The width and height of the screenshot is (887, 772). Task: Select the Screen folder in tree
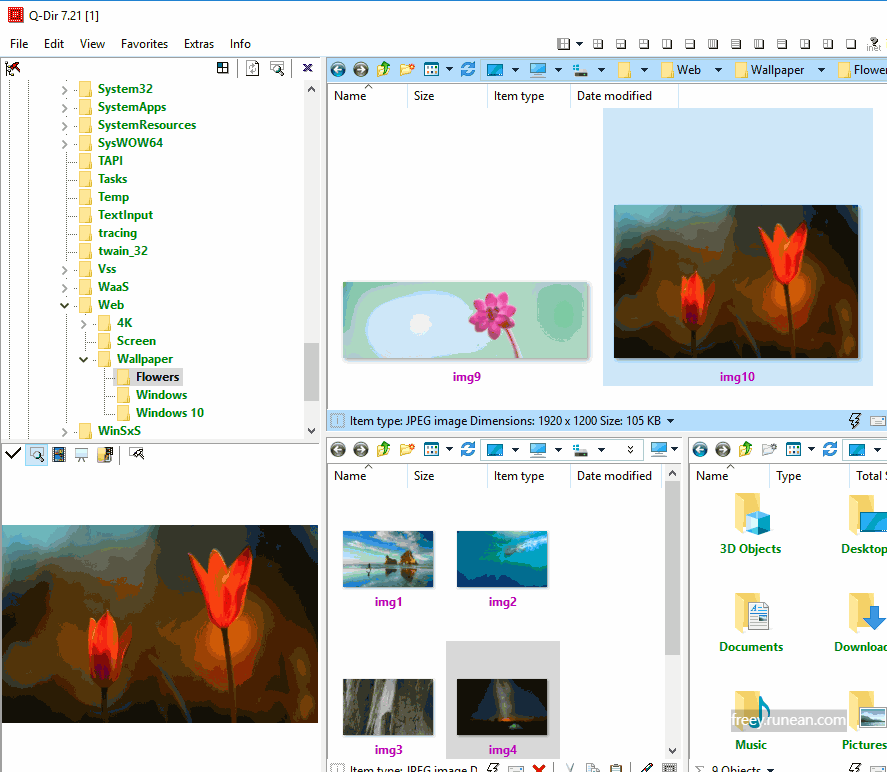pos(136,341)
